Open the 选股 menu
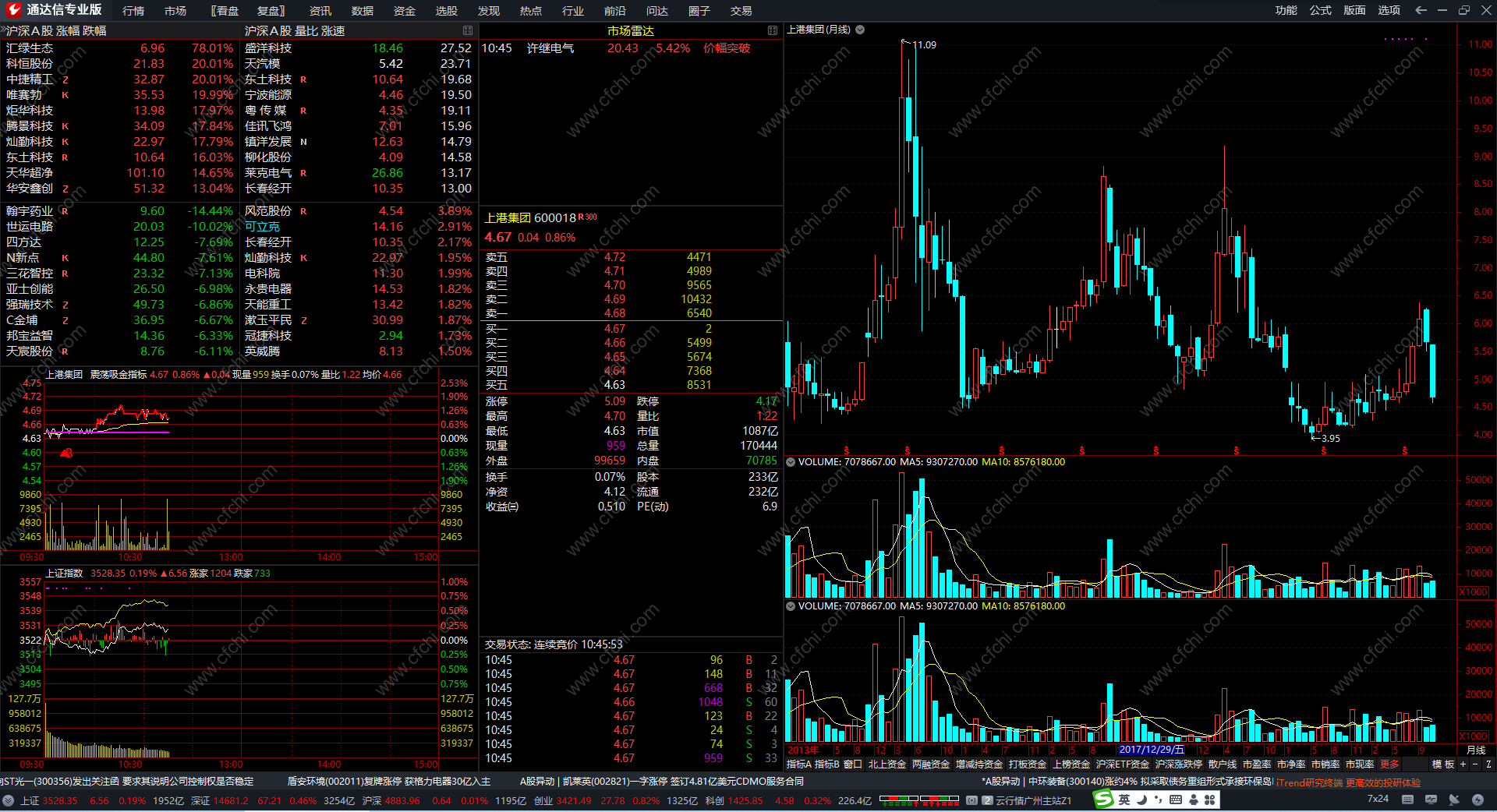Viewport: 1497px width, 812px height. (447, 11)
